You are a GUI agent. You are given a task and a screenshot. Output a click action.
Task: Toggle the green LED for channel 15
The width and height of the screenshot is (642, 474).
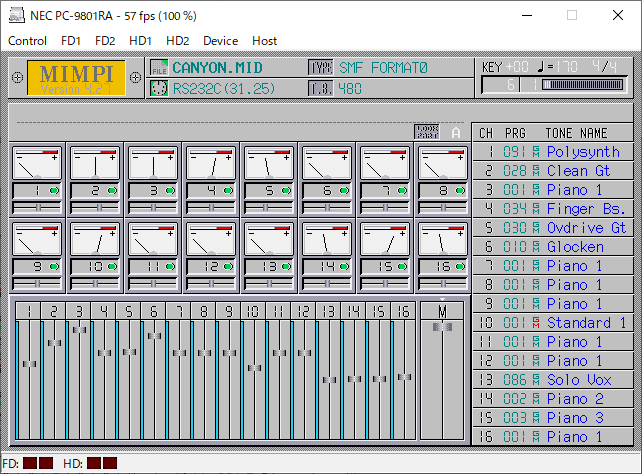coord(402,266)
